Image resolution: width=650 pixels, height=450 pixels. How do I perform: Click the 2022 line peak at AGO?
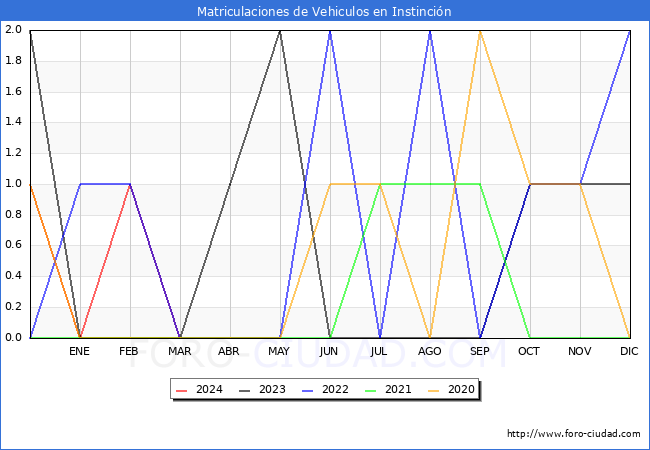point(430,31)
